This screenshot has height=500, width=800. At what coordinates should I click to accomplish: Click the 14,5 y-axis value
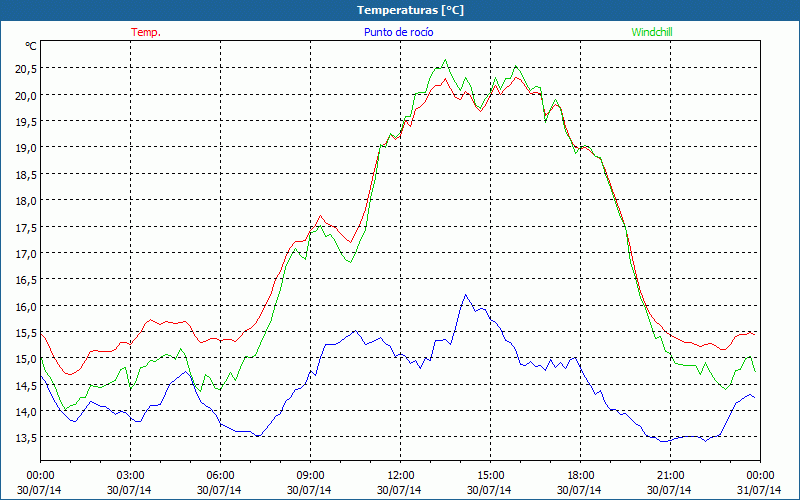pyautogui.click(x=26, y=385)
